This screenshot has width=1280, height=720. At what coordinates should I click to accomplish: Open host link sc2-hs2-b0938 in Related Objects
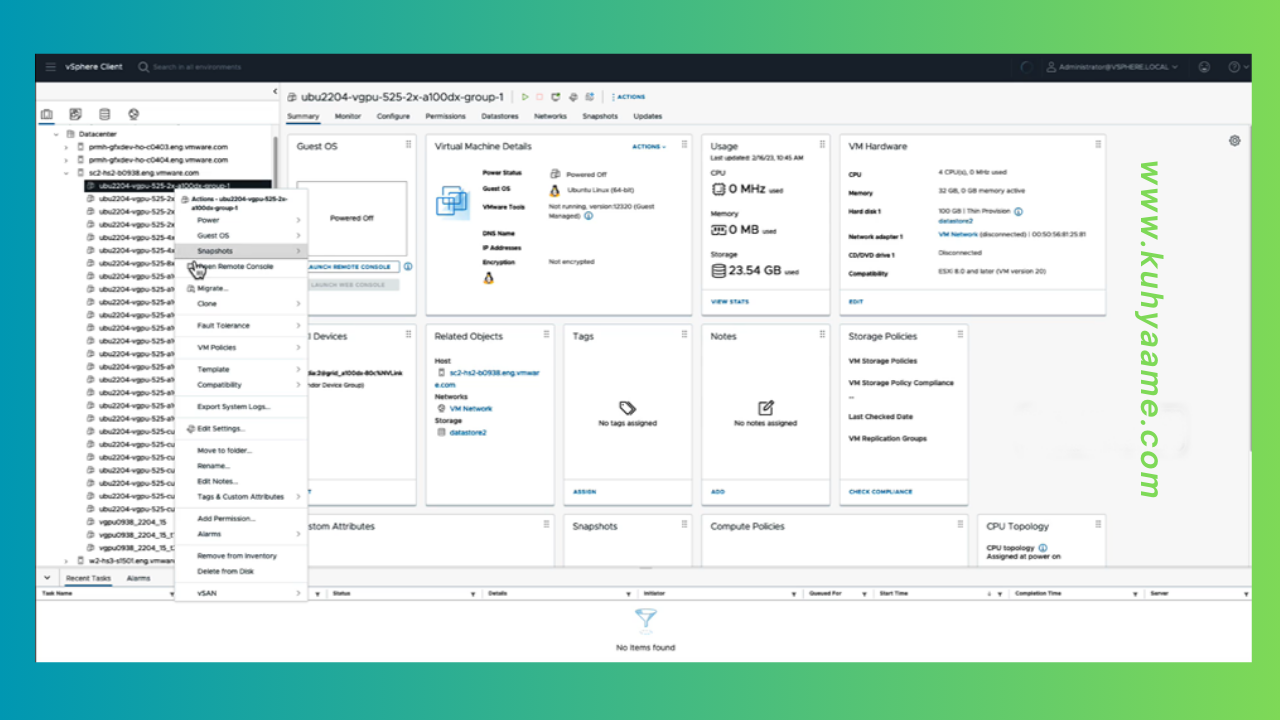point(488,378)
